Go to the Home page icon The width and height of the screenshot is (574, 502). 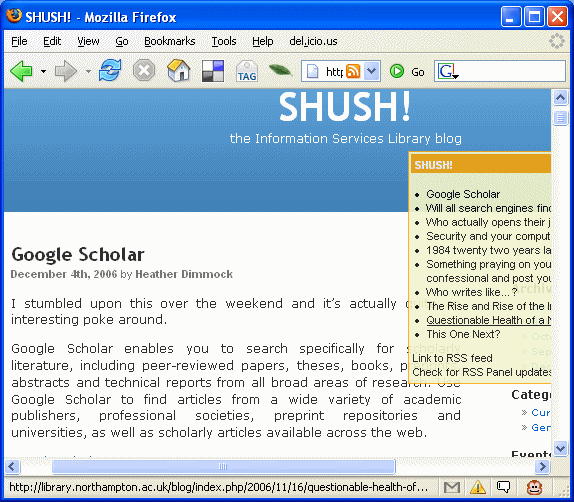pos(179,70)
